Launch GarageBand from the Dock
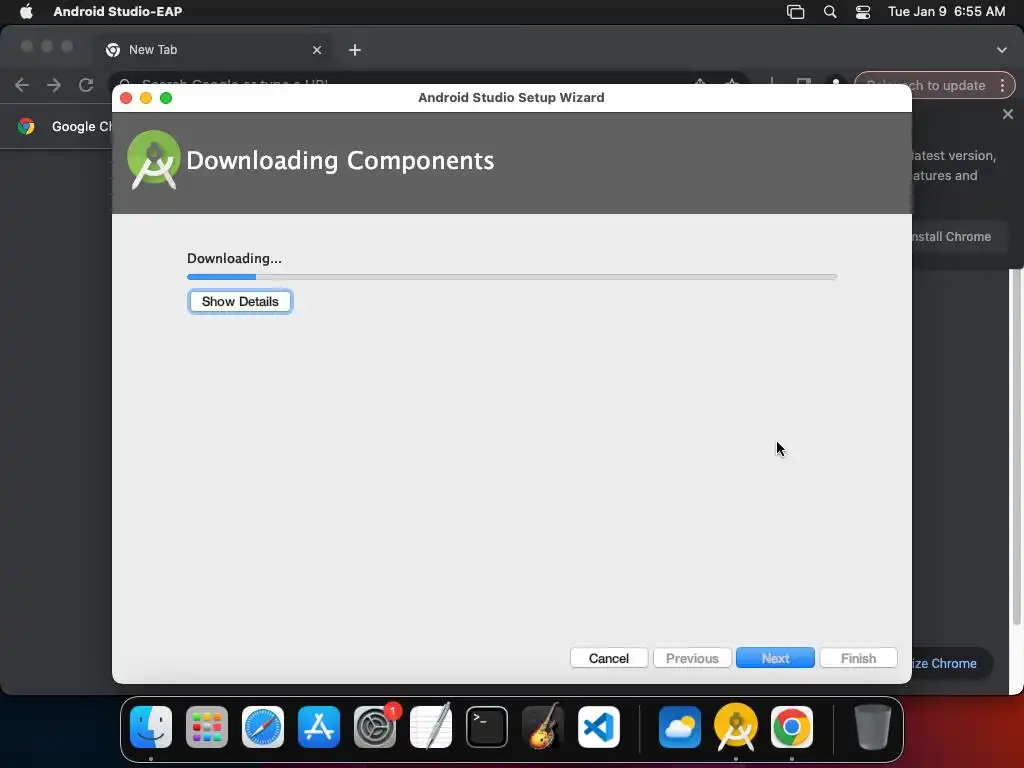The height and width of the screenshot is (768, 1024). point(543,727)
